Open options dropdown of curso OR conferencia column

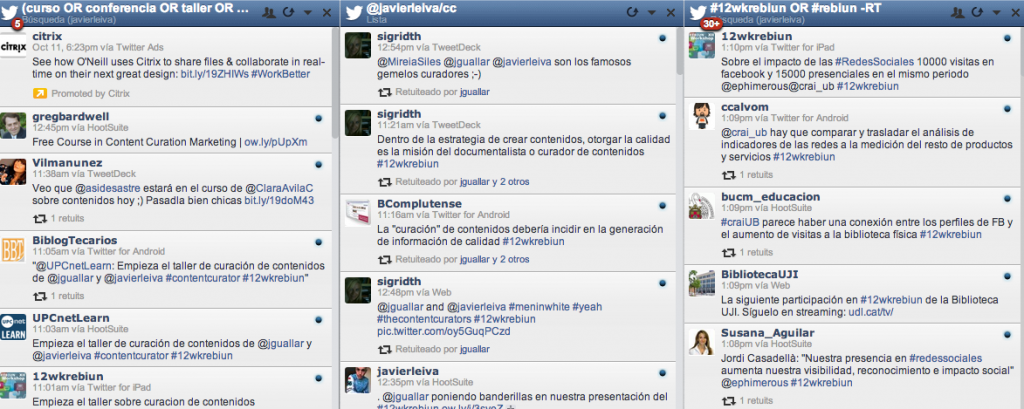click(308, 13)
